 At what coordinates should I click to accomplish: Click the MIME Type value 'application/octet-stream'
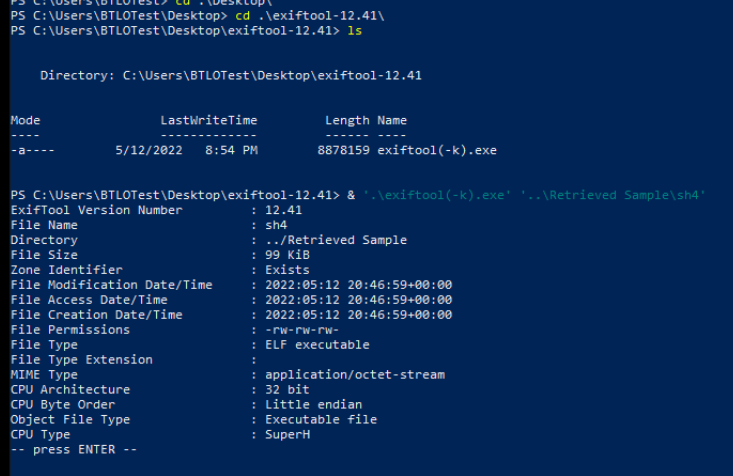(354, 375)
